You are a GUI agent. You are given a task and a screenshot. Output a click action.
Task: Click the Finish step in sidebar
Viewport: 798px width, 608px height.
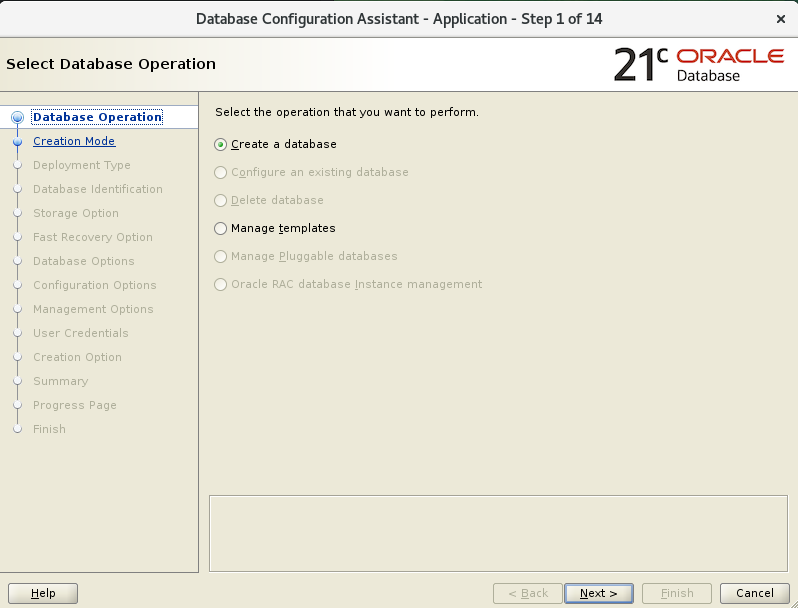49,428
